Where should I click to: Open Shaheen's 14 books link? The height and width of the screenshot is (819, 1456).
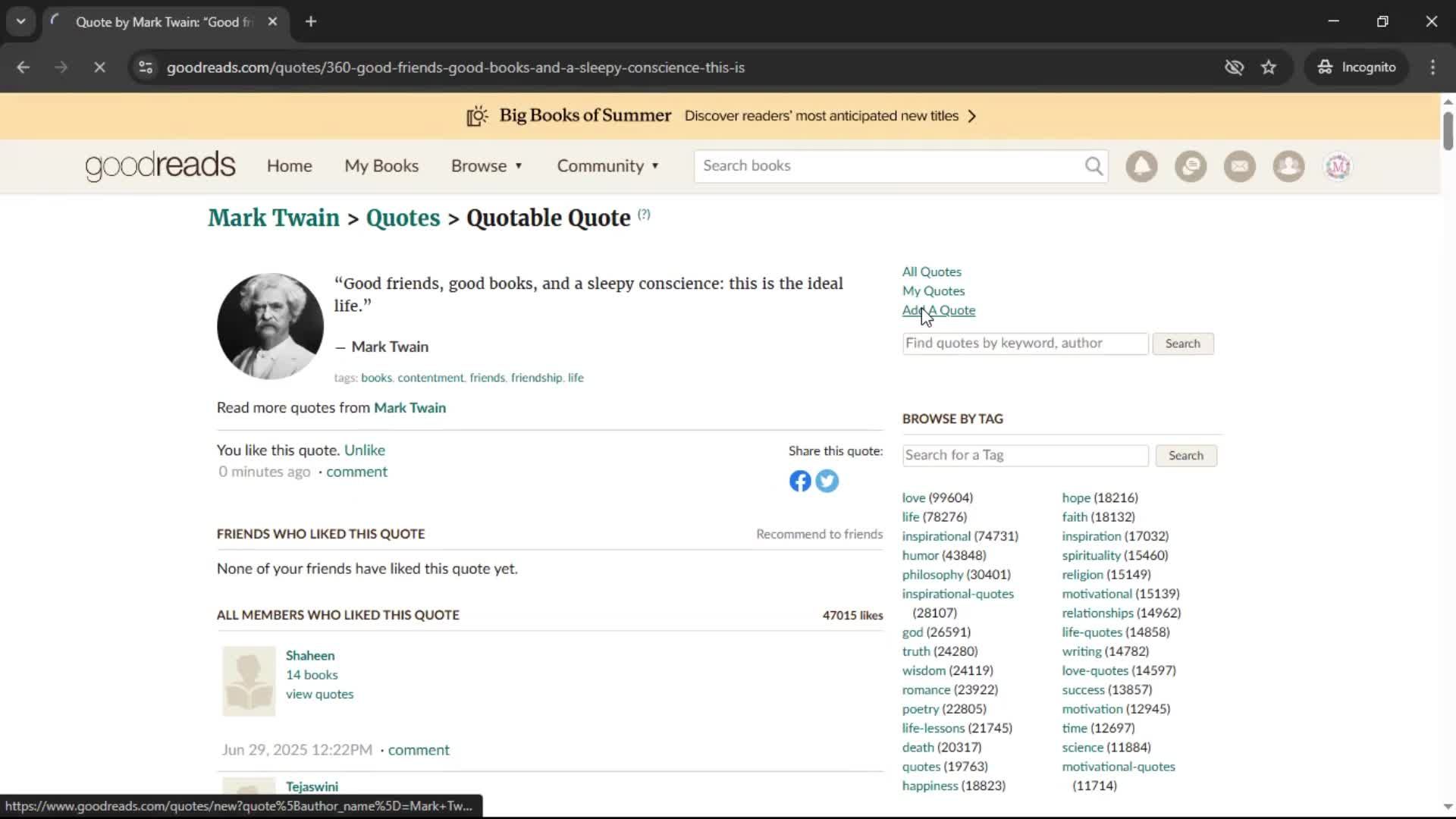tap(312, 675)
